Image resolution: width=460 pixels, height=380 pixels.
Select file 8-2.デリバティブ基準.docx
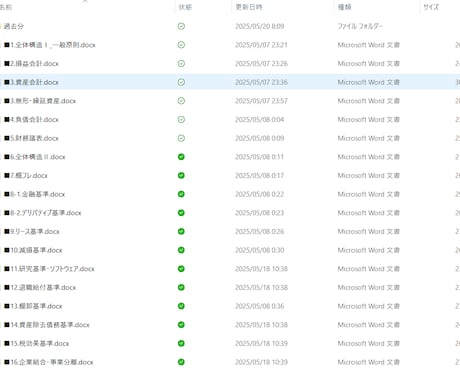pyautogui.click(x=43, y=213)
